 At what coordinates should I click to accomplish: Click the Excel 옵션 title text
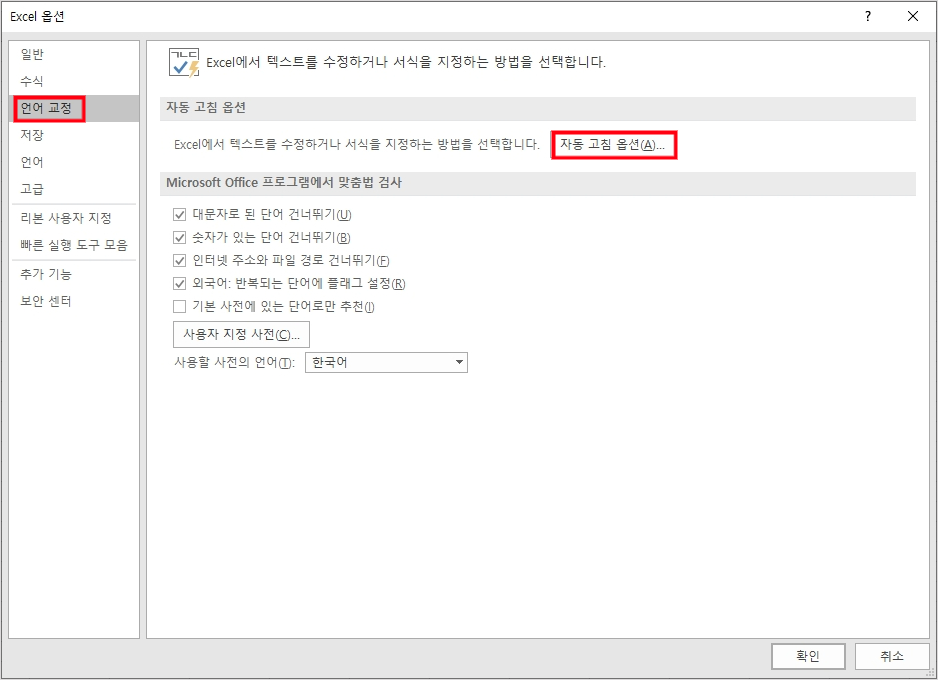(x=37, y=17)
